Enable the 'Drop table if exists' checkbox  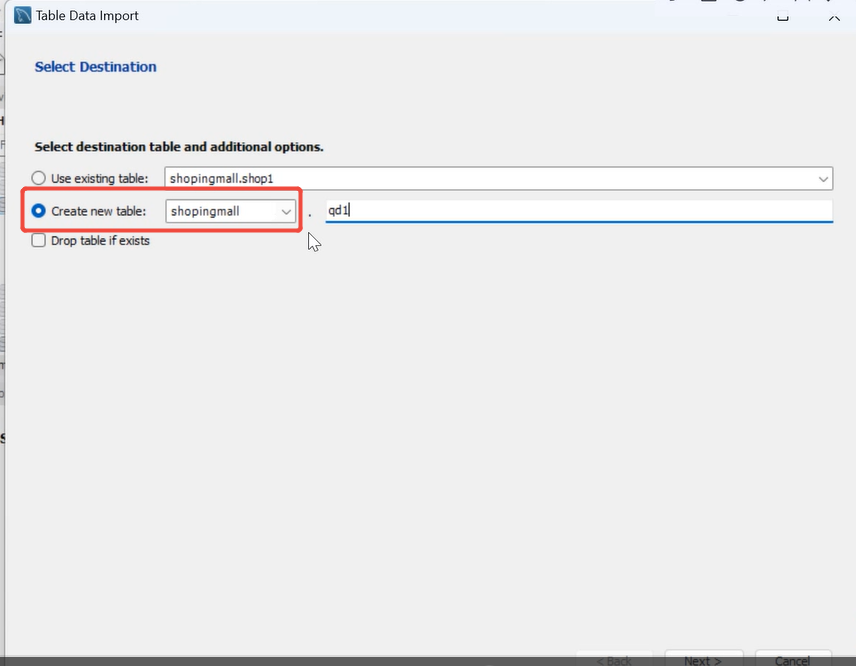coord(39,241)
